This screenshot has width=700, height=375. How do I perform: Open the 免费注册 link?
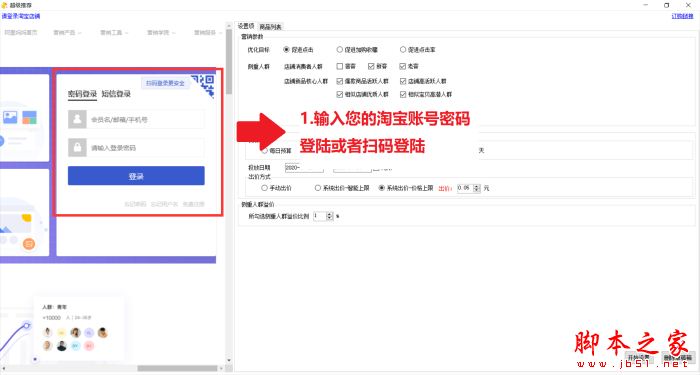(193, 204)
